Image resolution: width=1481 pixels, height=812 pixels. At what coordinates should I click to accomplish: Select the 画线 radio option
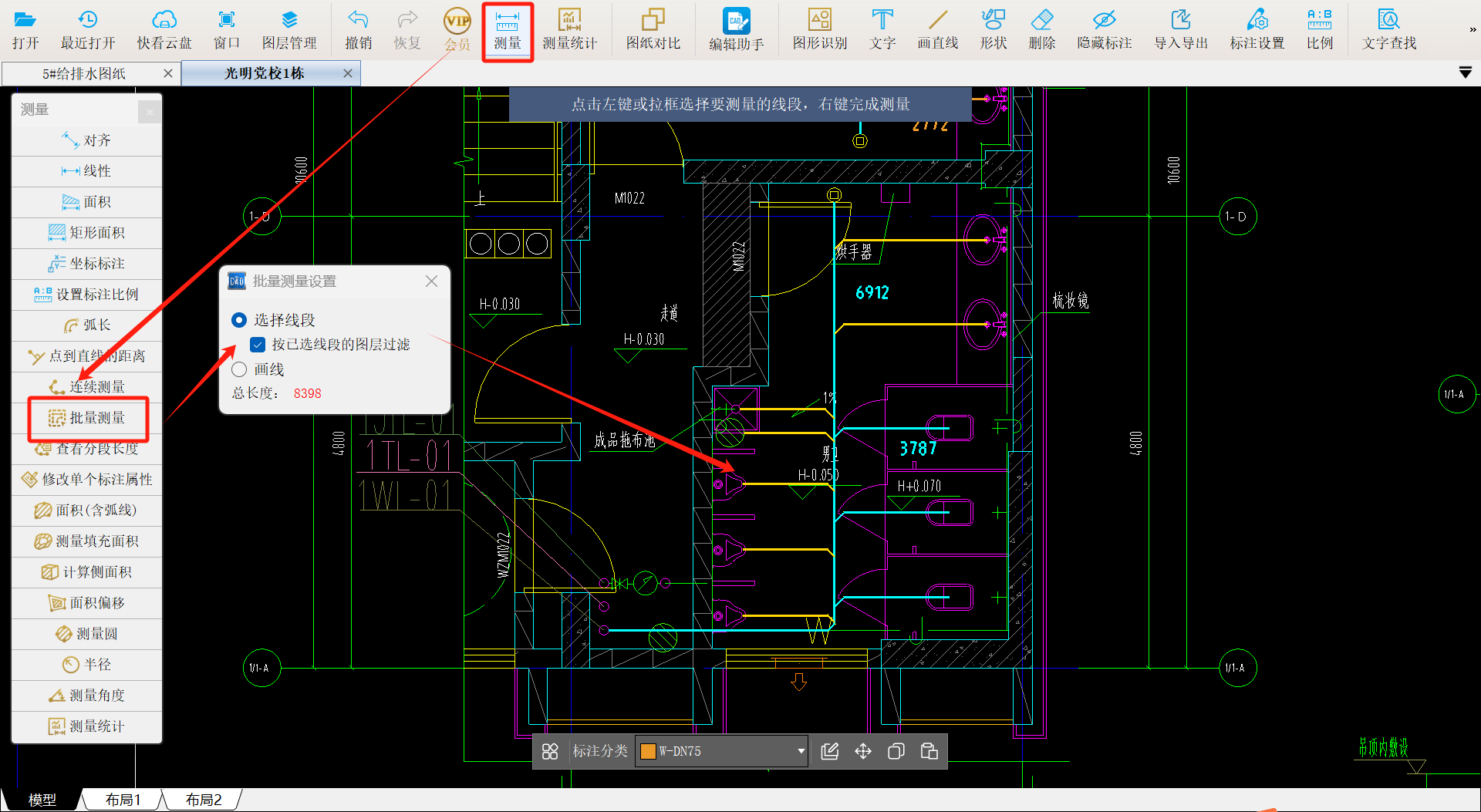pyautogui.click(x=239, y=369)
